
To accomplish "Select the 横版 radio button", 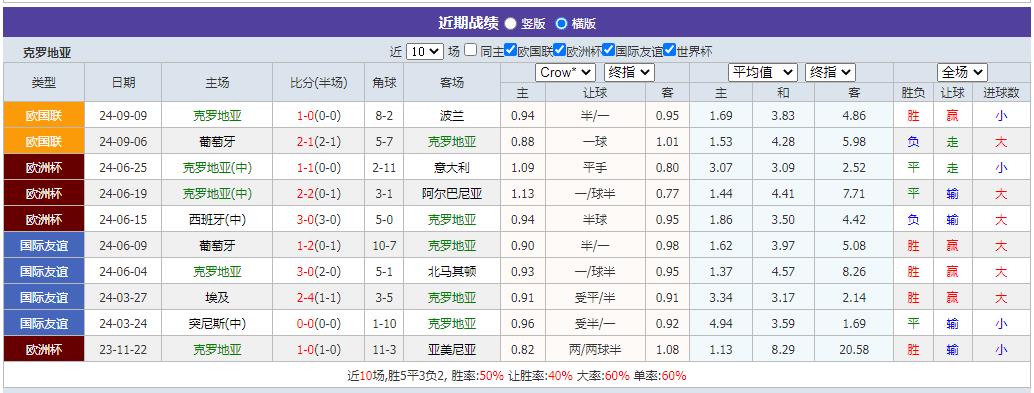I will pos(561,24).
